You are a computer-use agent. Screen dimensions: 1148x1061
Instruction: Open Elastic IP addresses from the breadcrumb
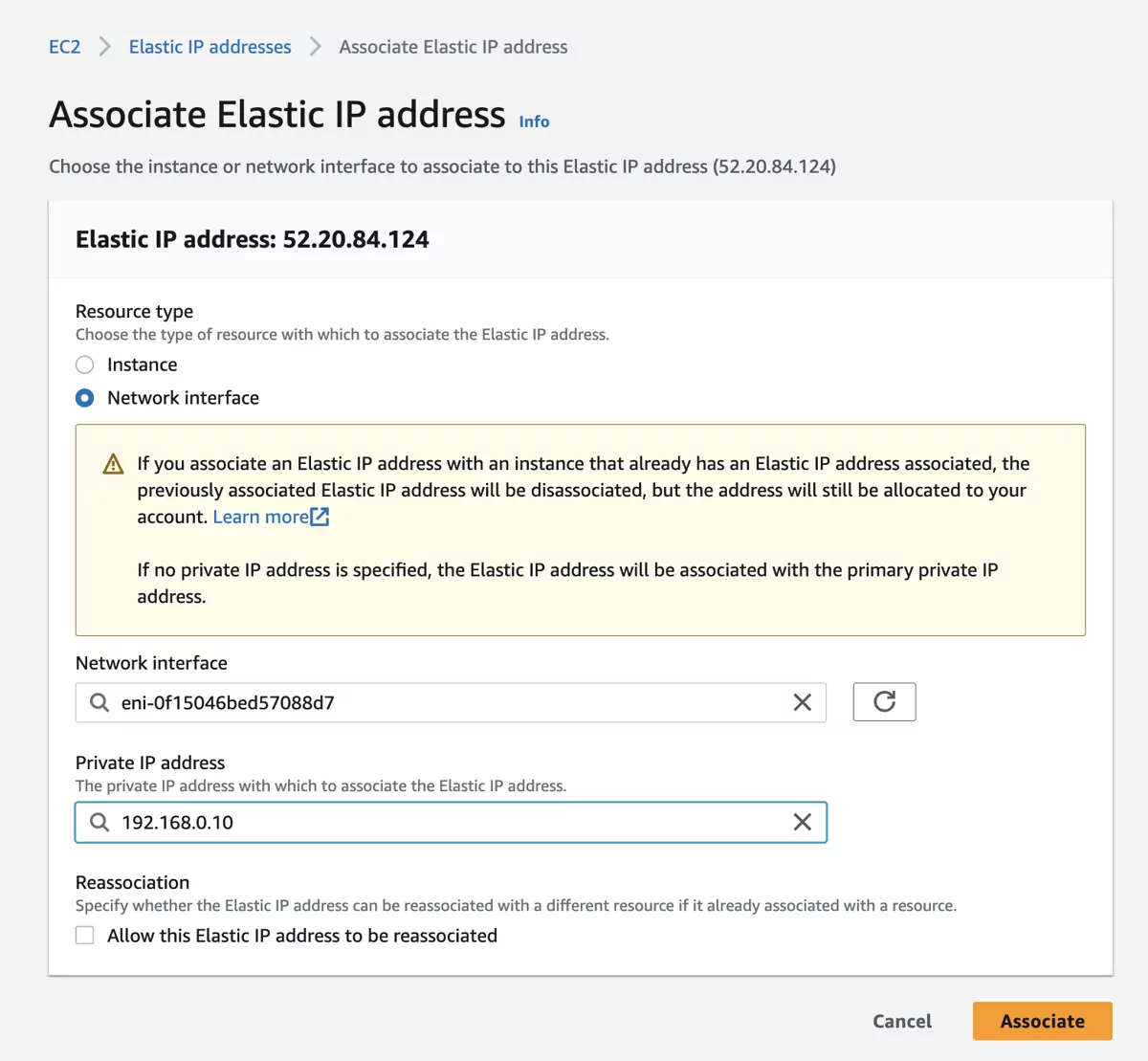pyautogui.click(x=210, y=46)
